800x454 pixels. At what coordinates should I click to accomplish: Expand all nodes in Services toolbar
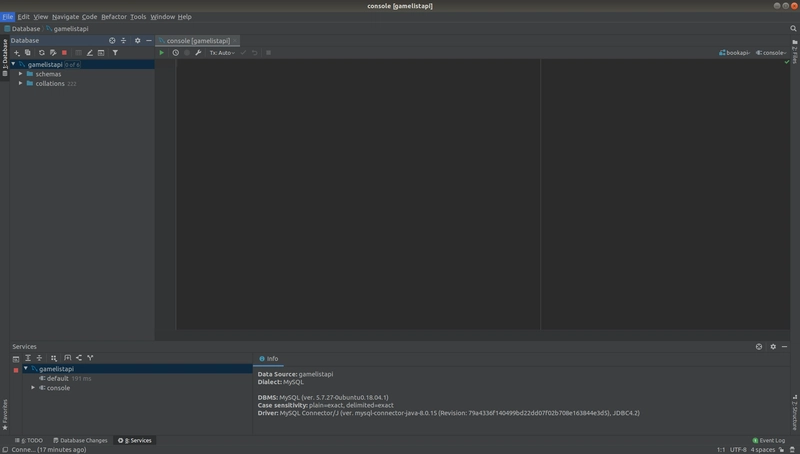click(x=28, y=358)
